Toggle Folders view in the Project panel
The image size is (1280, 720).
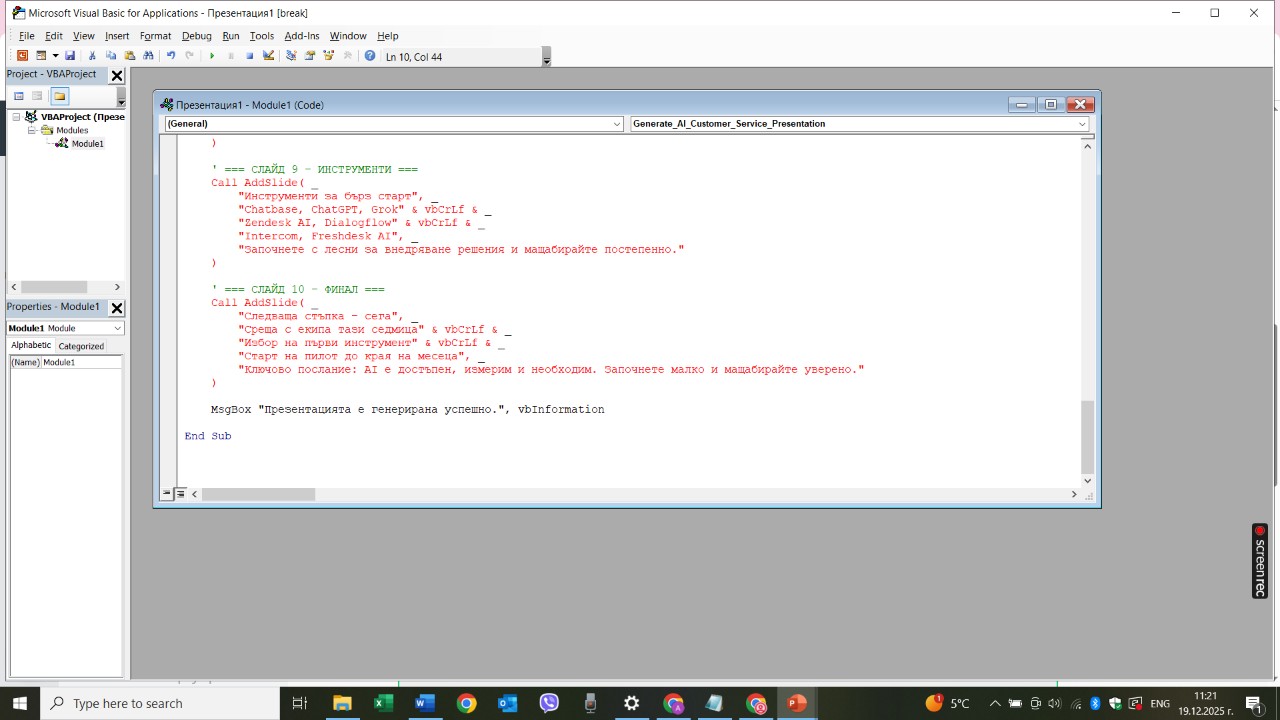pyautogui.click(x=59, y=96)
